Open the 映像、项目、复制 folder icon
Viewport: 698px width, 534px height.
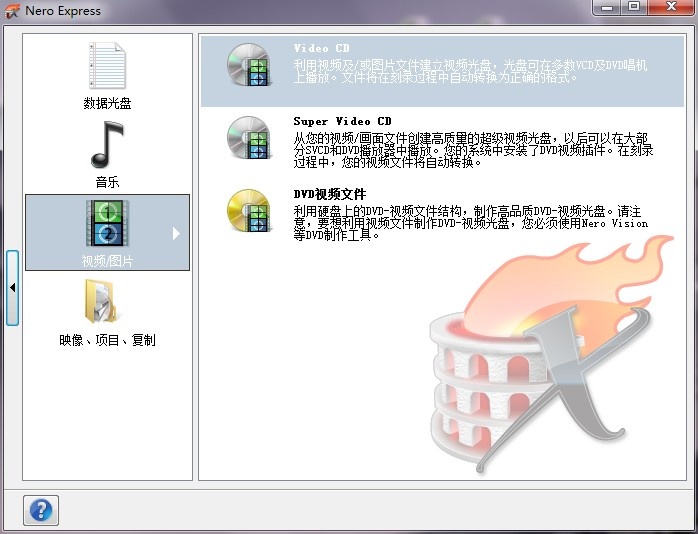[x=100, y=301]
